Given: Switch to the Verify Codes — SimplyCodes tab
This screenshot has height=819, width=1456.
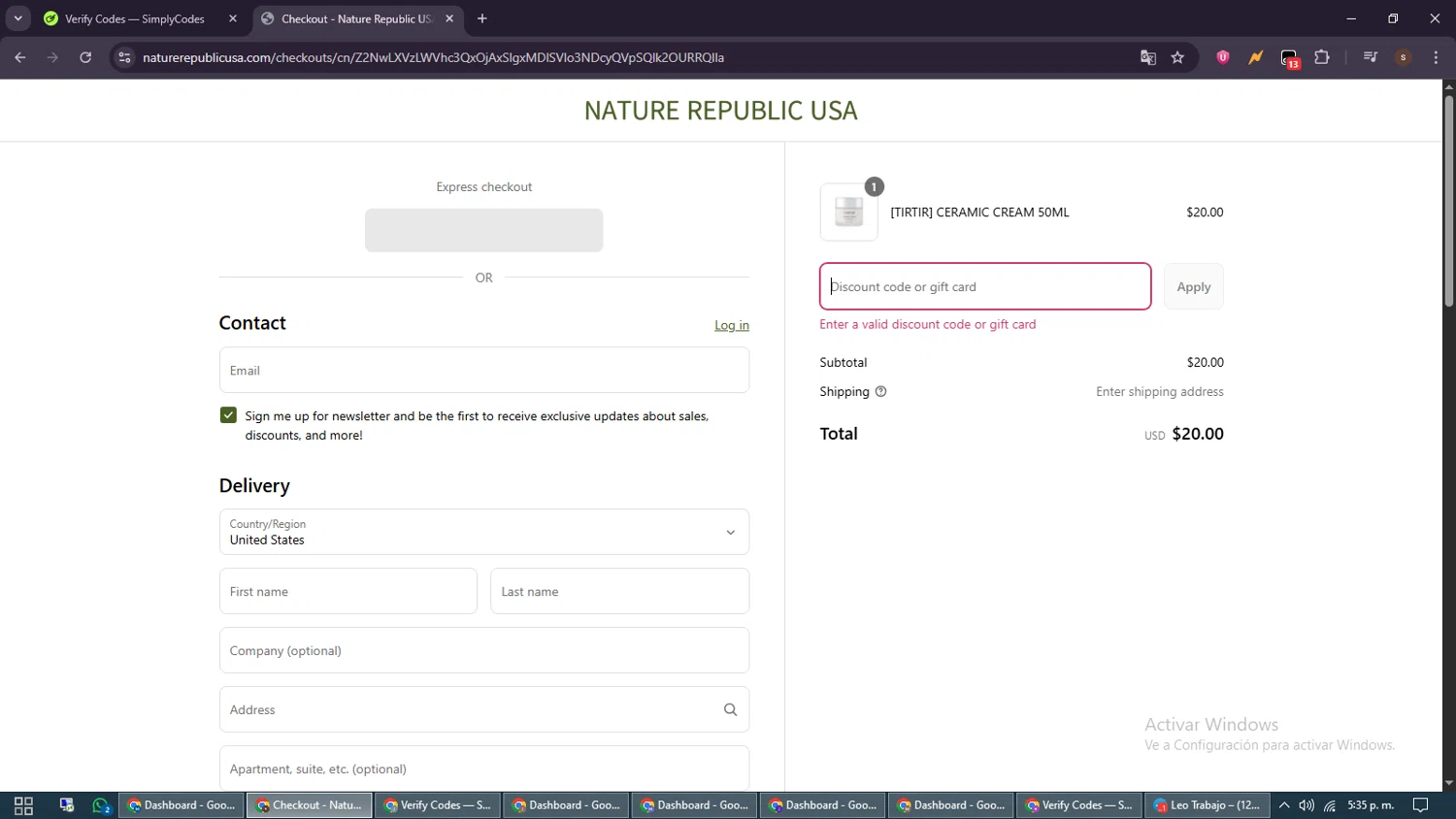Looking at the screenshot, I should (x=141, y=18).
